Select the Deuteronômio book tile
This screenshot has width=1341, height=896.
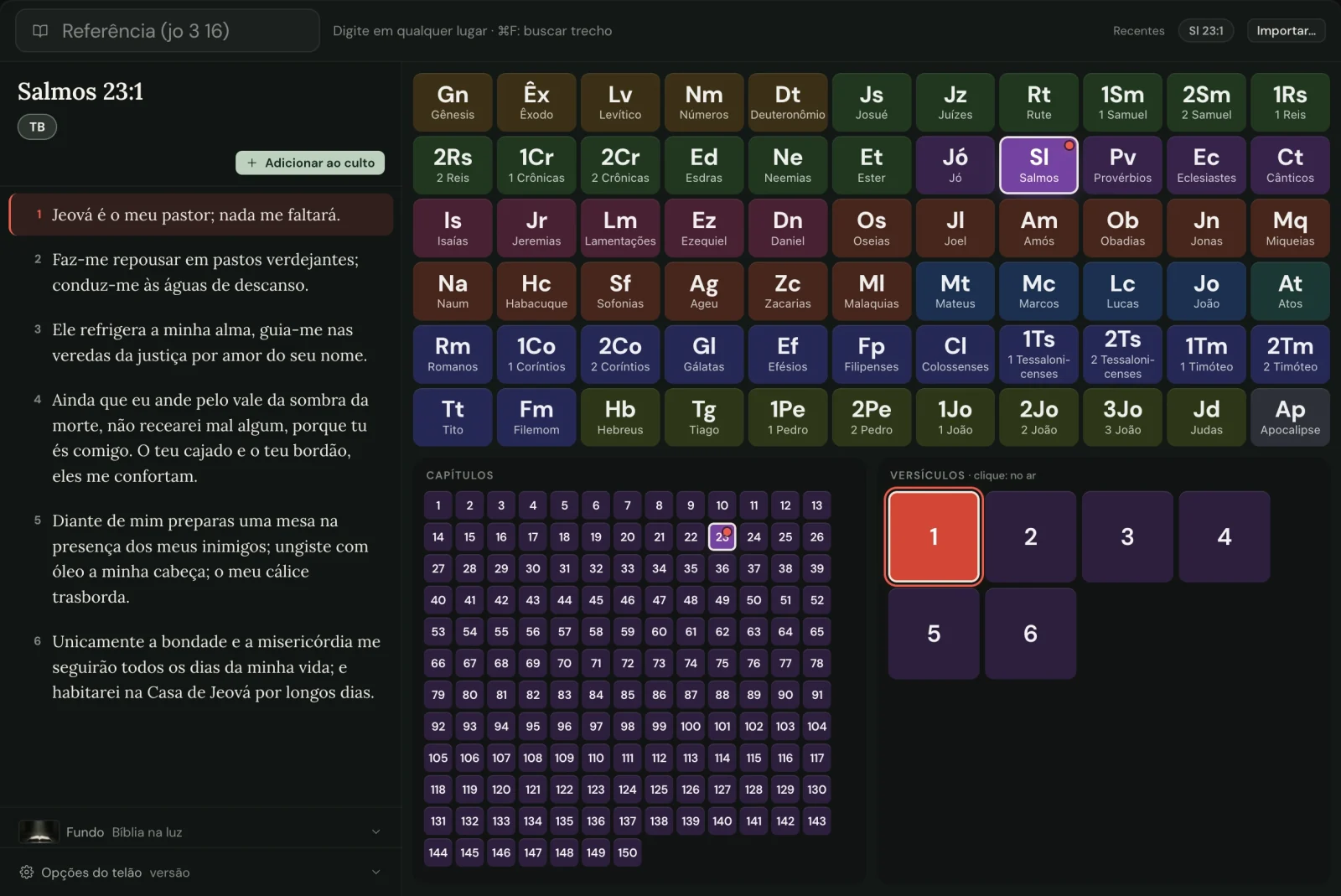click(x=788, y=102)
